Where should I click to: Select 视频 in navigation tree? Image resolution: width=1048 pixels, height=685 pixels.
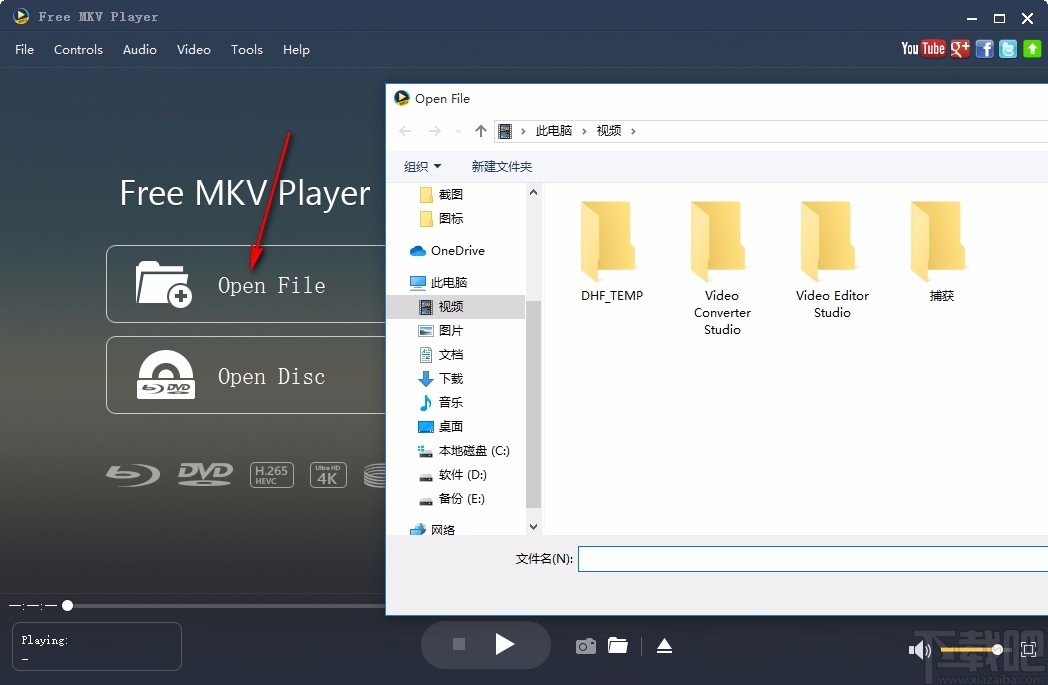click(x=456, y=307)
